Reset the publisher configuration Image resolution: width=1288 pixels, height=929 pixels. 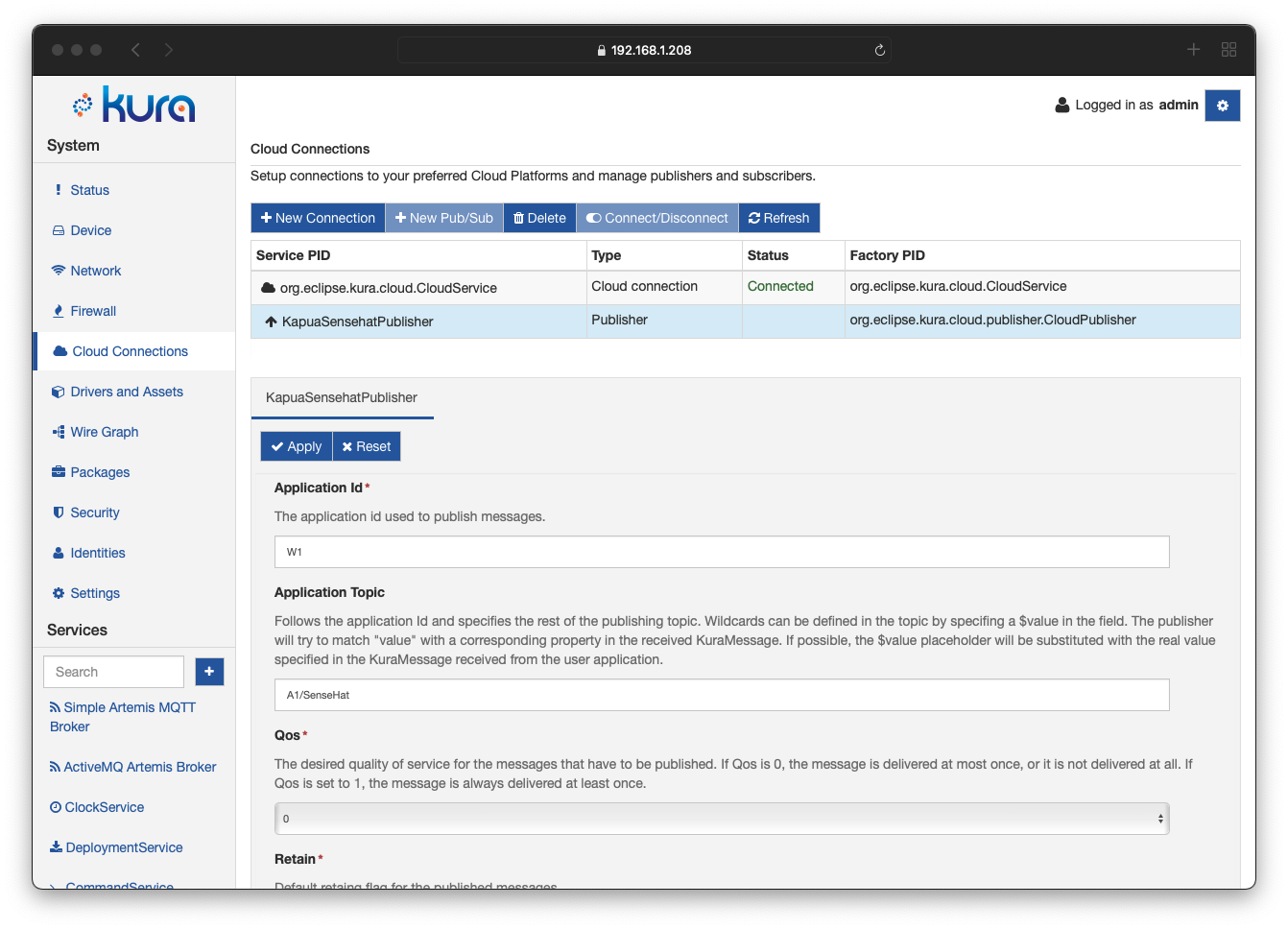(x=367, y=446)
